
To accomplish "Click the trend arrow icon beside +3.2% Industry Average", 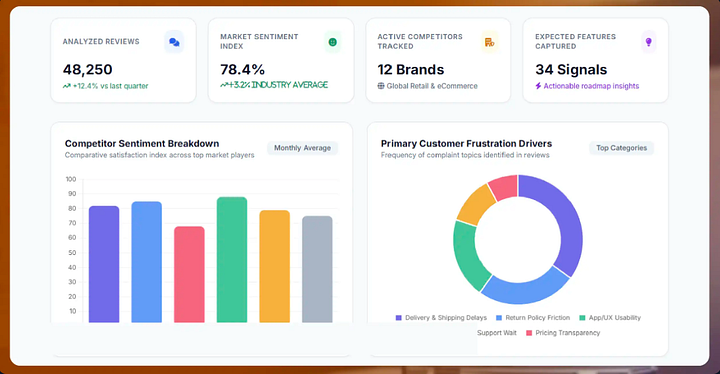I will pos(224,85).
